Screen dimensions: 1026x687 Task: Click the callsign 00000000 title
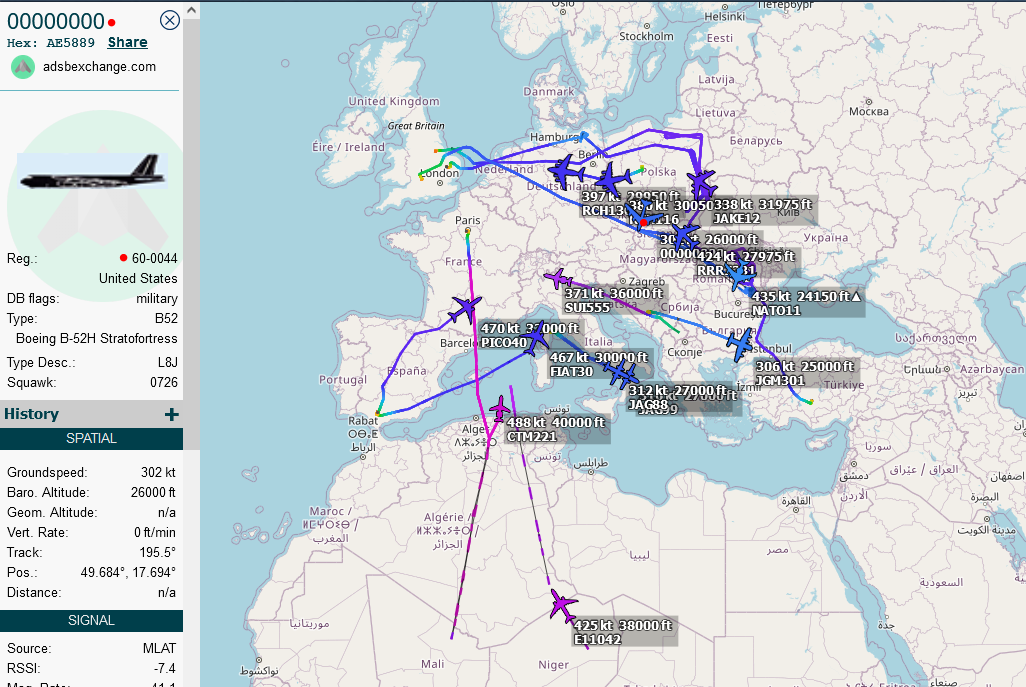click(x=56, y=21)
